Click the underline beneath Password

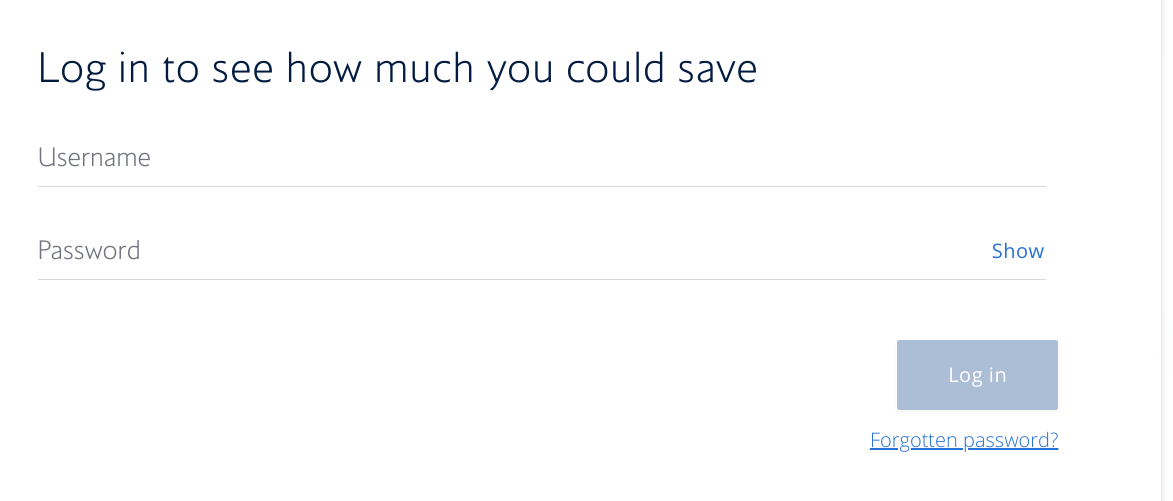[x=541, y=279]
